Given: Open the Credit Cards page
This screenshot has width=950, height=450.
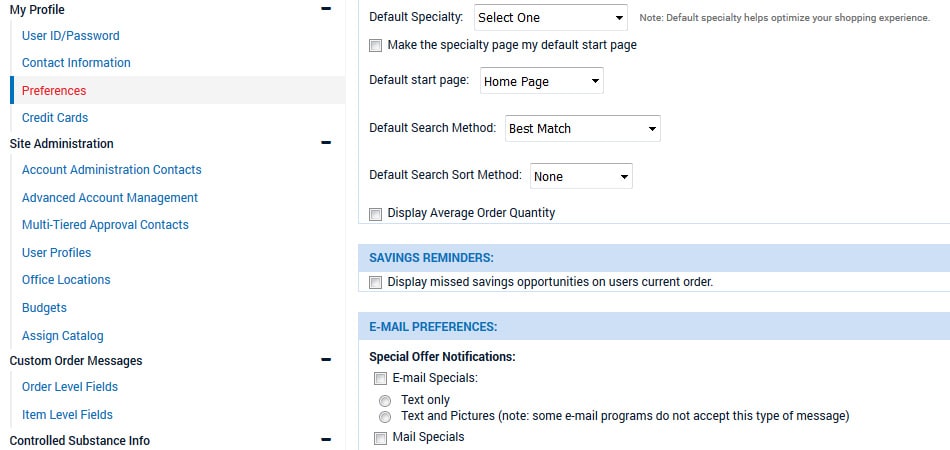Looking at the screenshot, I should pyautogui.click(x=55, y=118).
